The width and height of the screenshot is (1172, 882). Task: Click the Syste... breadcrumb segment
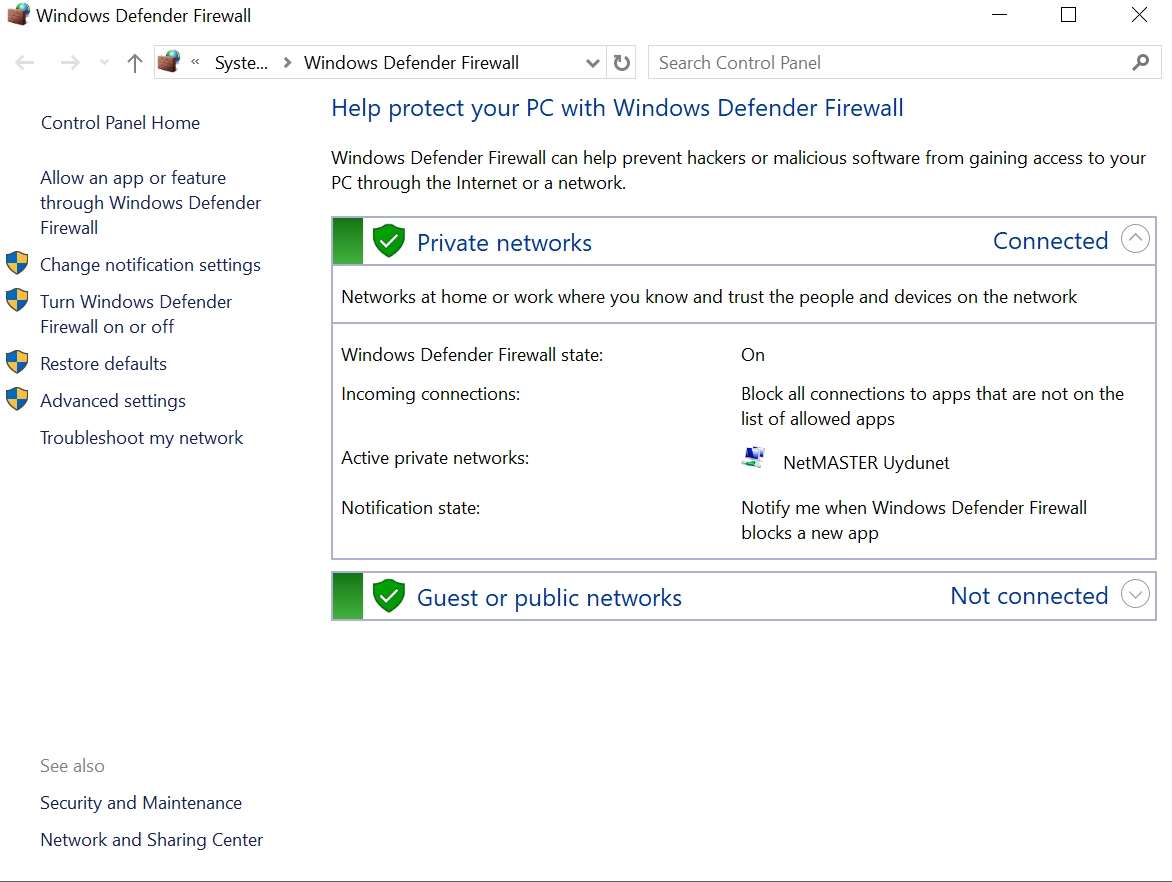pos(241,63)
